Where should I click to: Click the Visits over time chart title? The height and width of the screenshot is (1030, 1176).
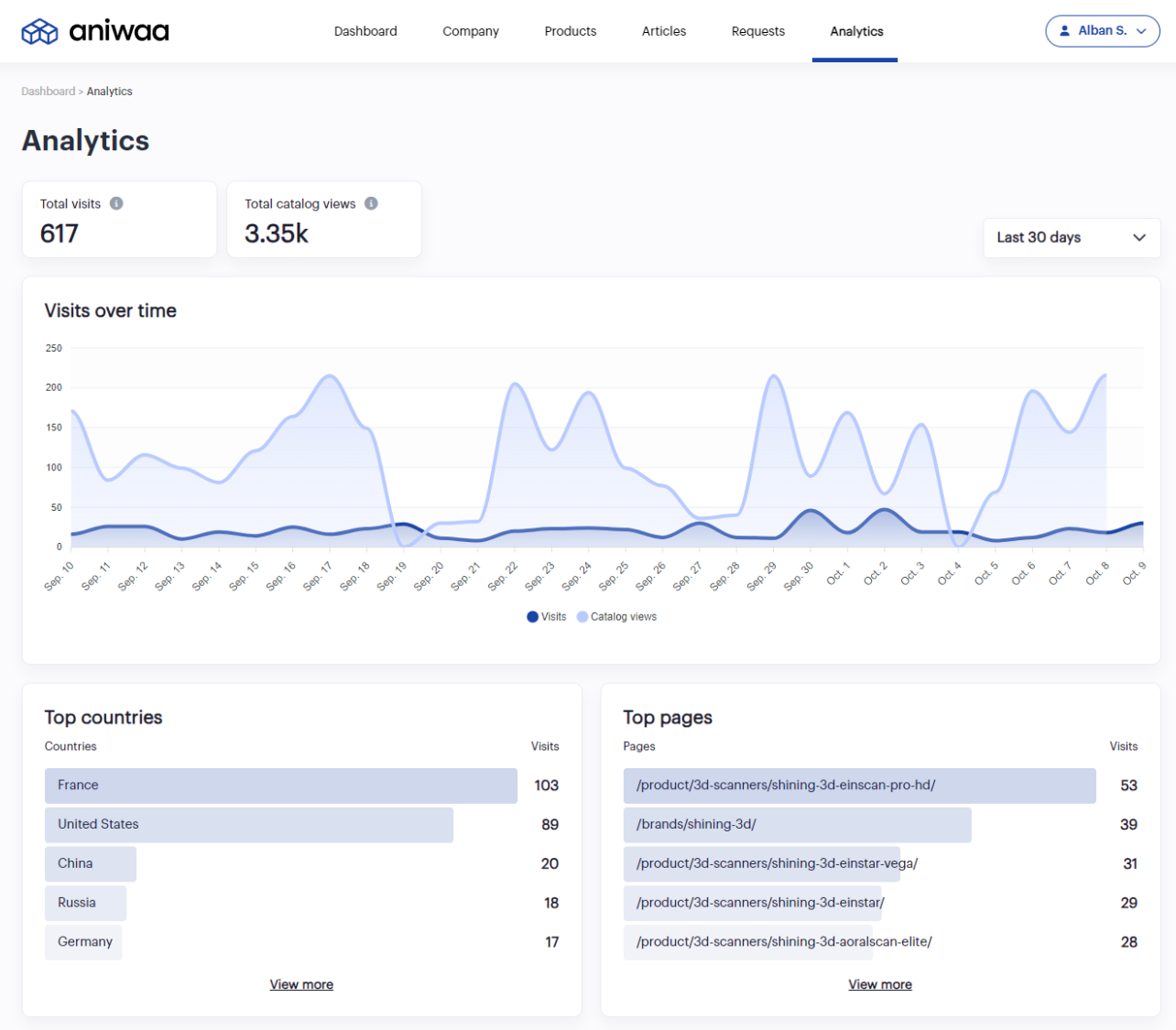(x=111, y=310)
